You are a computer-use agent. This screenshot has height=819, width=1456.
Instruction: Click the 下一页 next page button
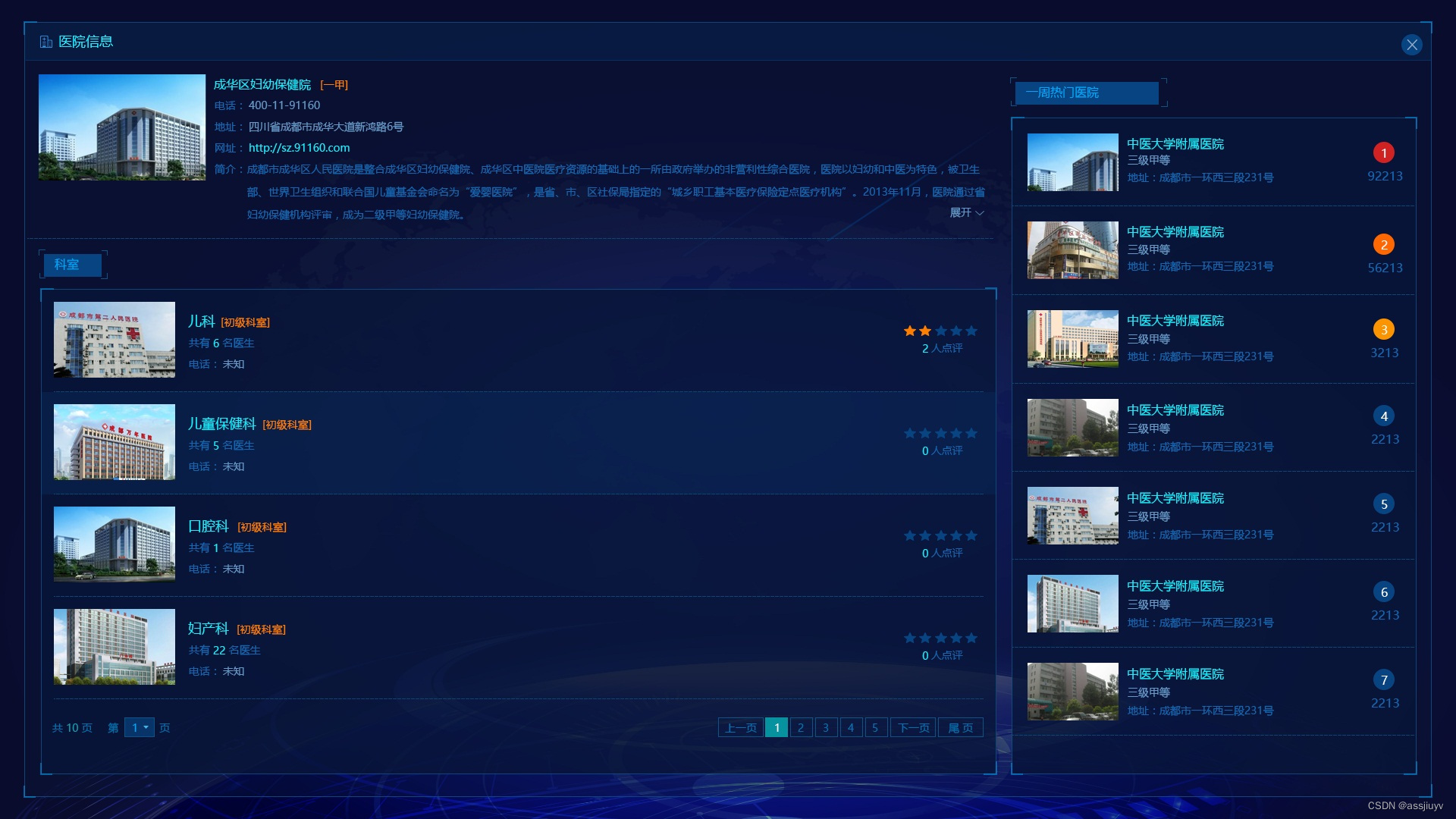913,728
